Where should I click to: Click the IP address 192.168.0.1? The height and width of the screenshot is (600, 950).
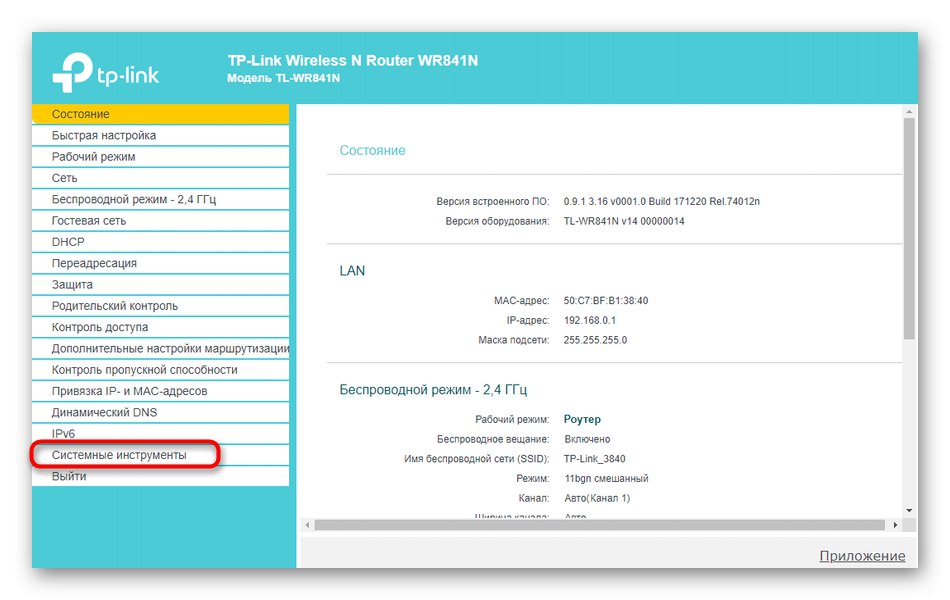[x=590, y=320]
